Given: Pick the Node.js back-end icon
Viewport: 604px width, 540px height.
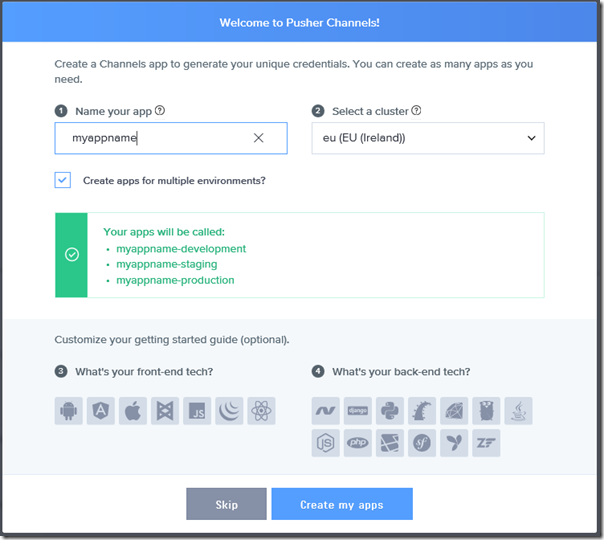Looking at the screenshot, I should (x=325, y=443).
